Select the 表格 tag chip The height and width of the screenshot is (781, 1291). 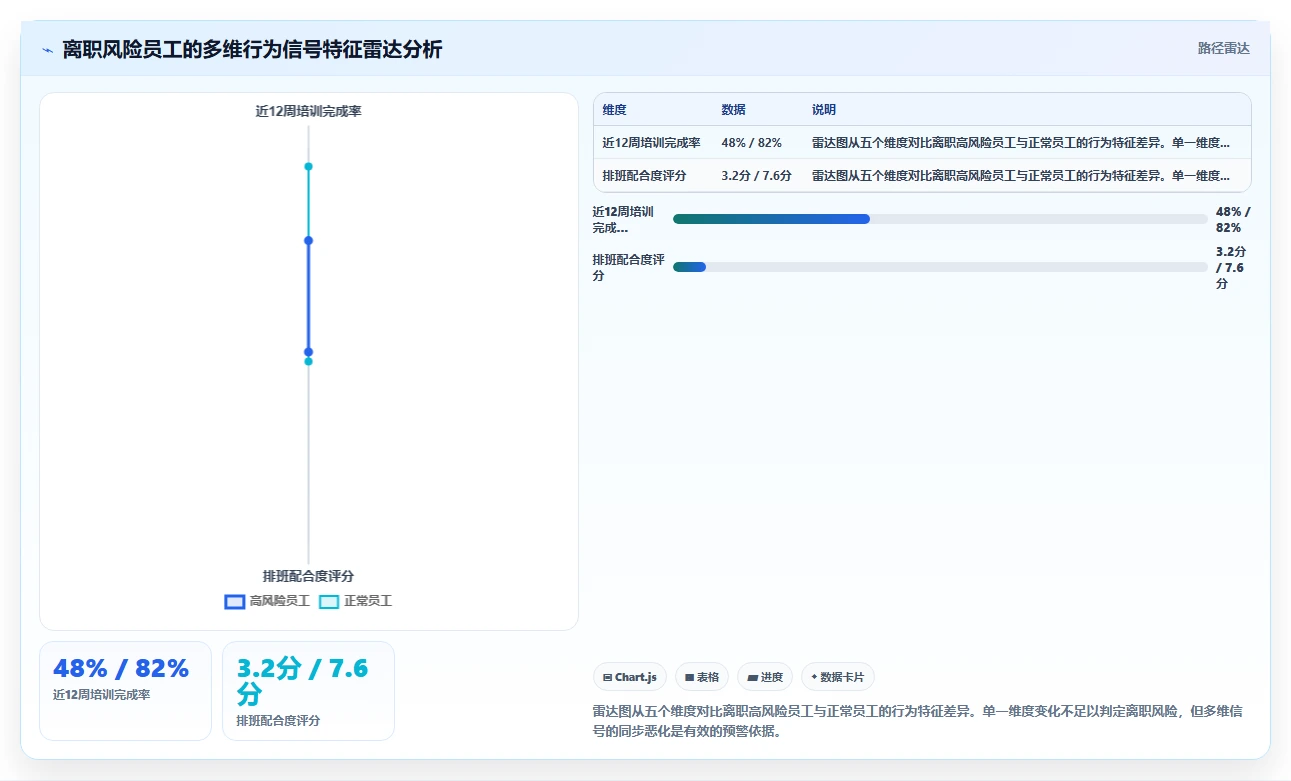coord(702,677)
